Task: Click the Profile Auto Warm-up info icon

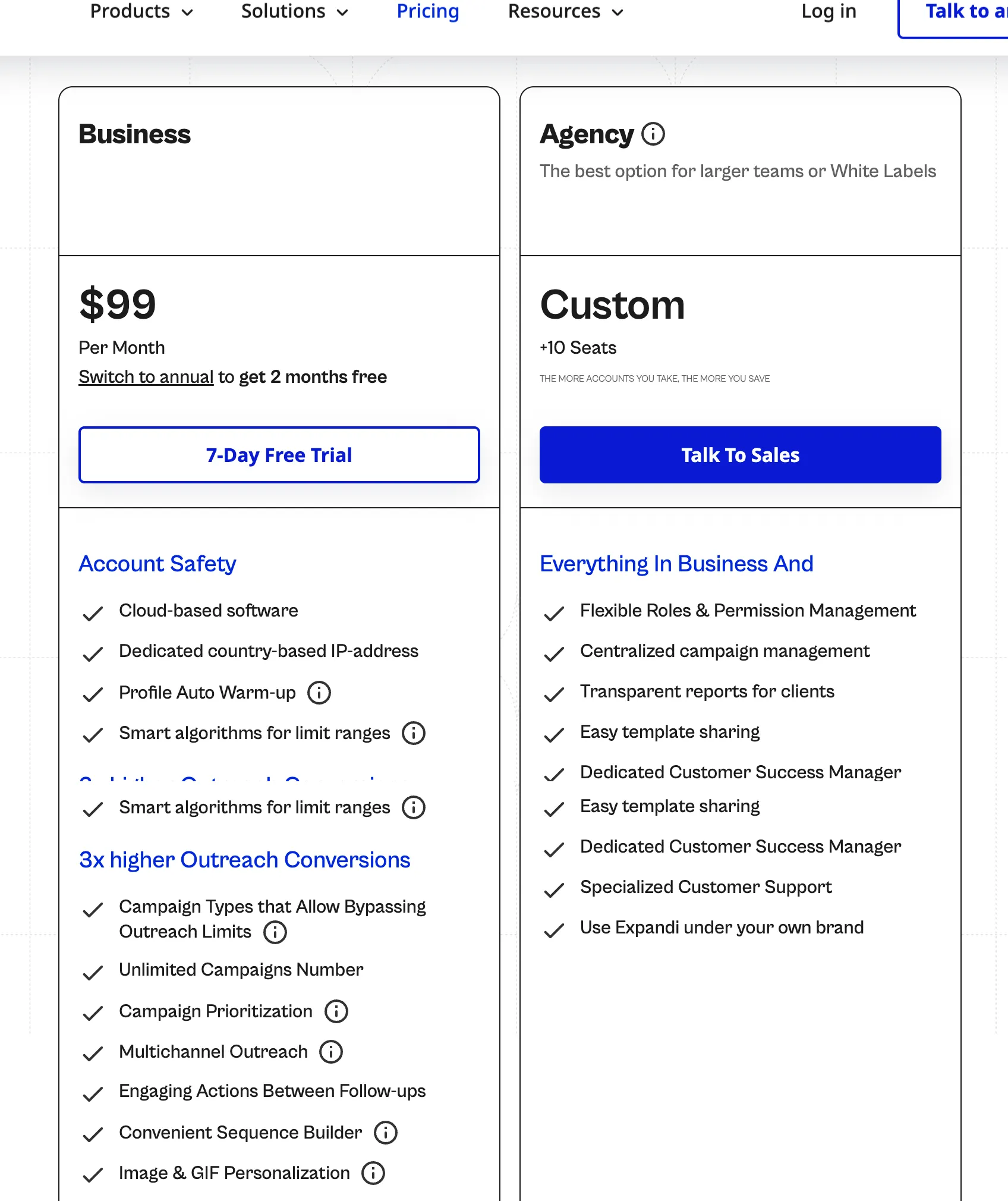Action: [319, 693]
